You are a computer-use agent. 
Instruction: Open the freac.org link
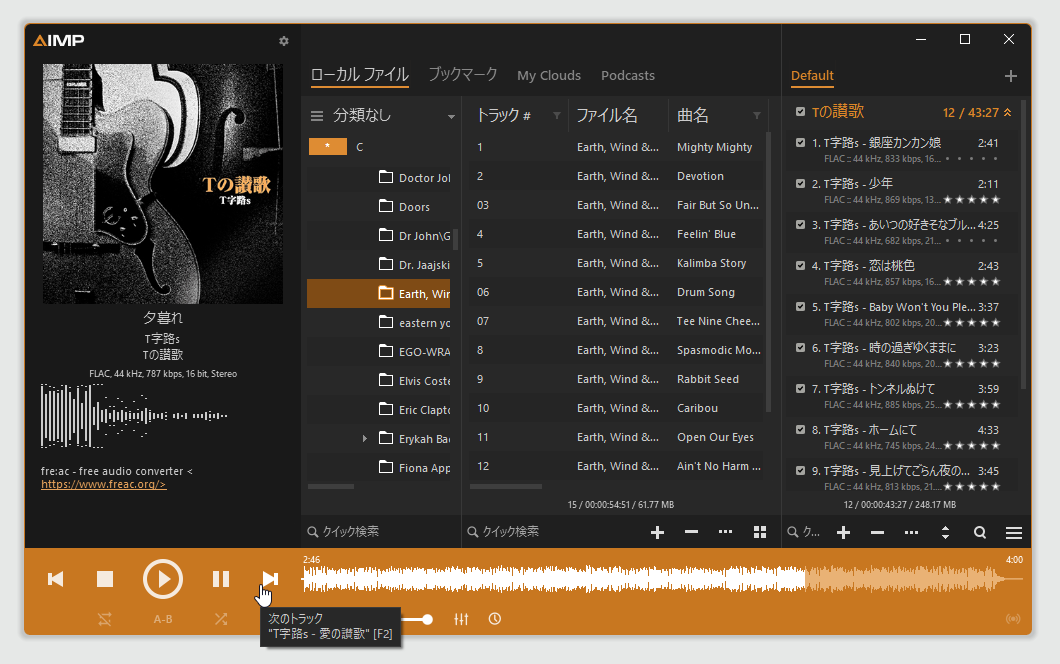[x=103, y=484]
